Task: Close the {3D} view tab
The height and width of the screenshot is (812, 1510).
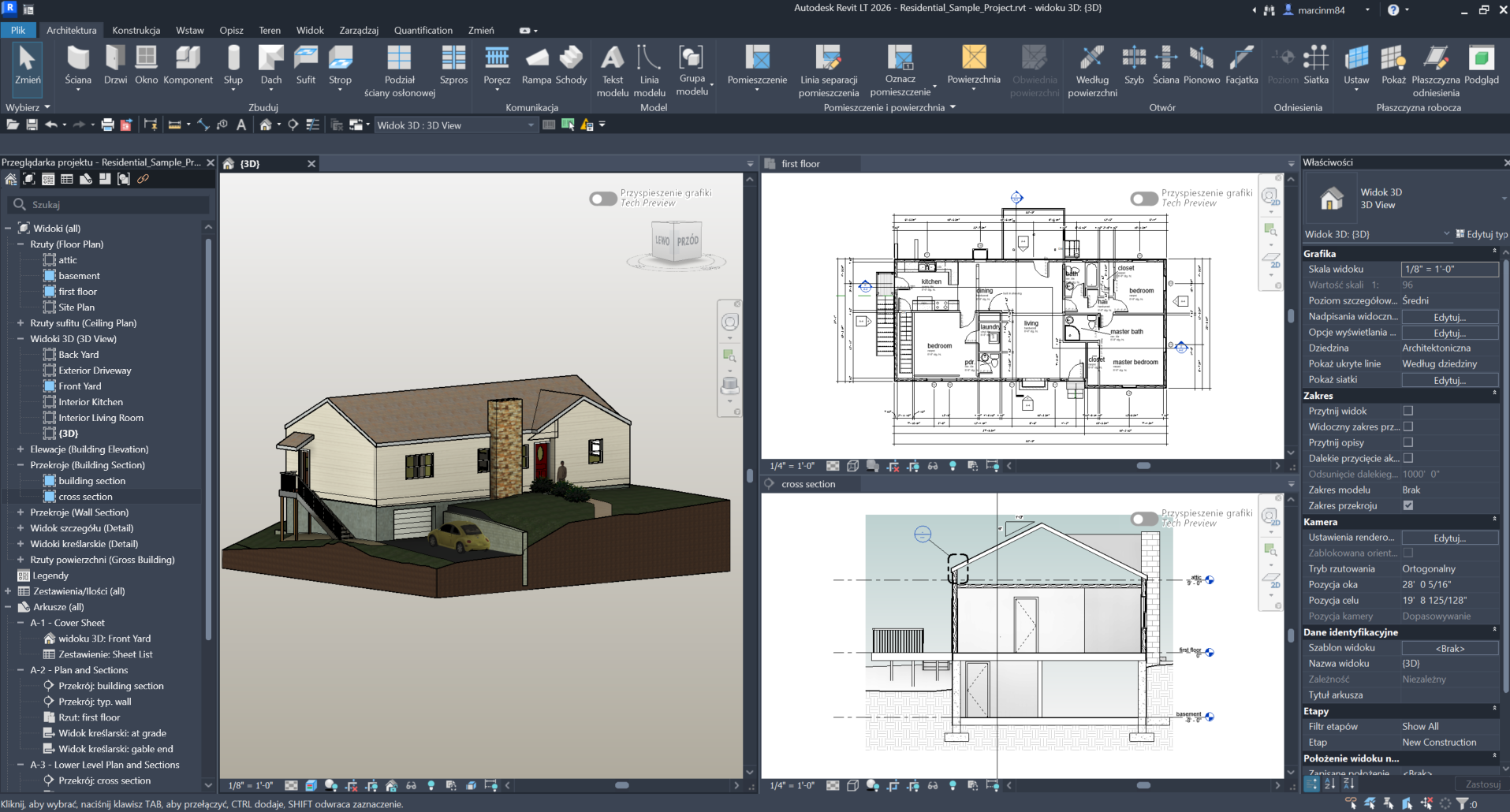Action: pyautogui.click(x=311, y=164)
